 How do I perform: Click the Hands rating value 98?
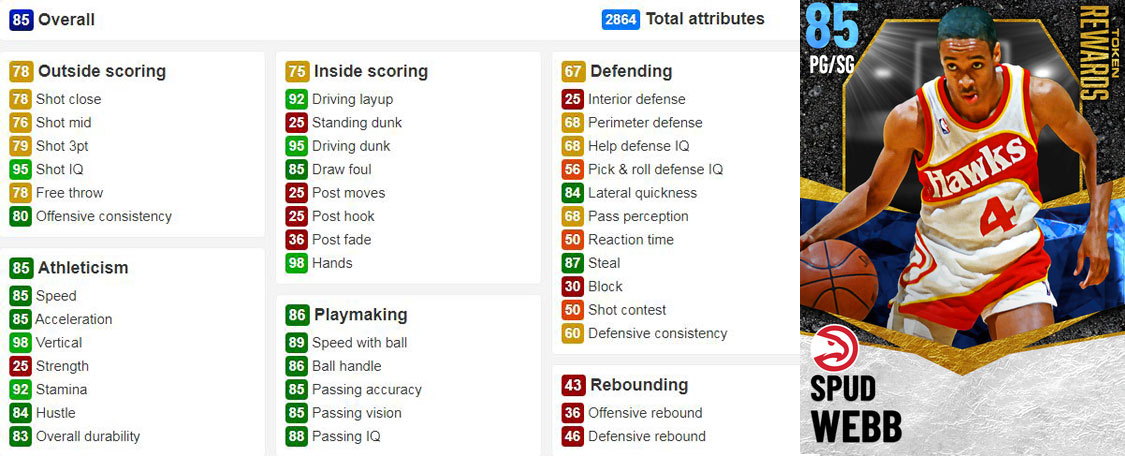point(296,263)
